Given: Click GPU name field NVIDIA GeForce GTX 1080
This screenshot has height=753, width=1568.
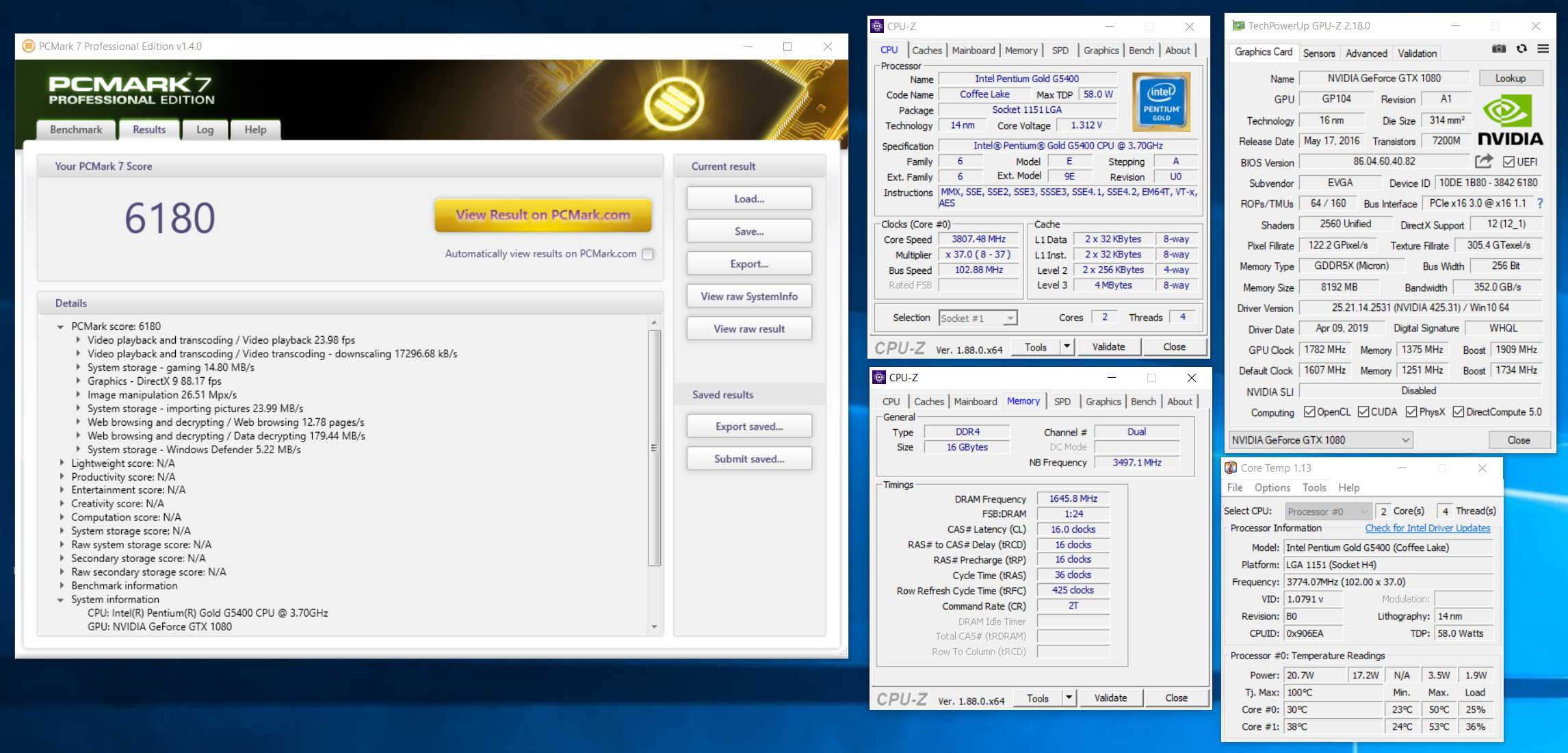Looking at the screenshot, I should 1384,78.
